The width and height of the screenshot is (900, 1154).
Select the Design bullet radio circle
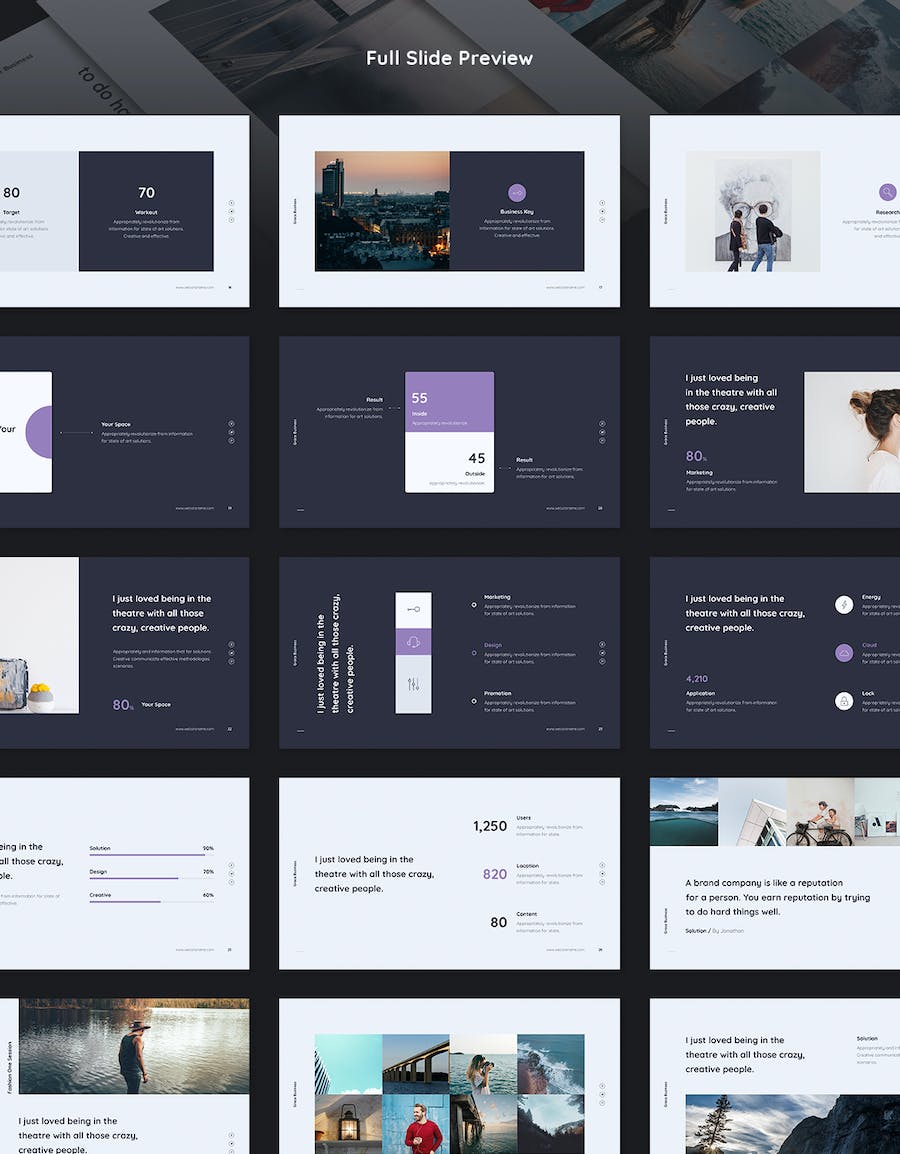click(474, 653)
